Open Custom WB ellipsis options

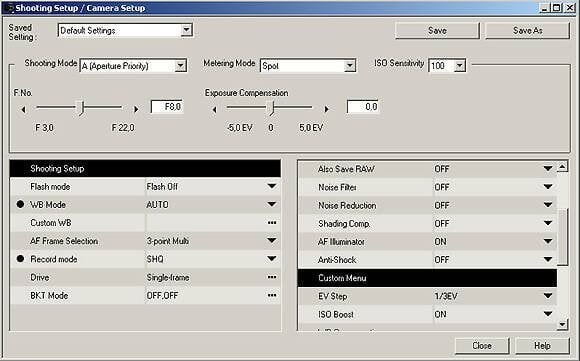coord(272,223)
